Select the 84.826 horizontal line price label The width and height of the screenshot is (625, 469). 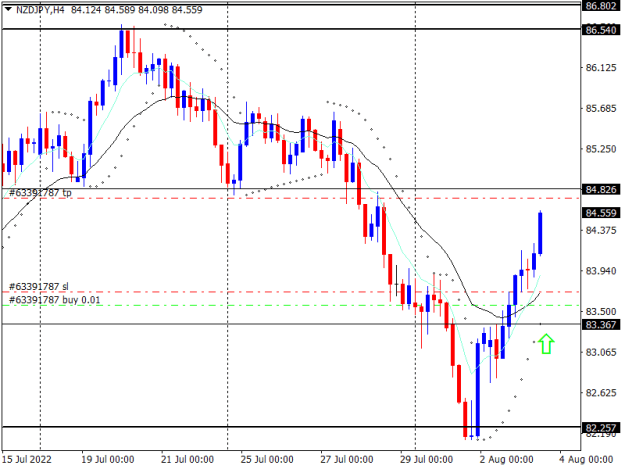click(601, 189)
